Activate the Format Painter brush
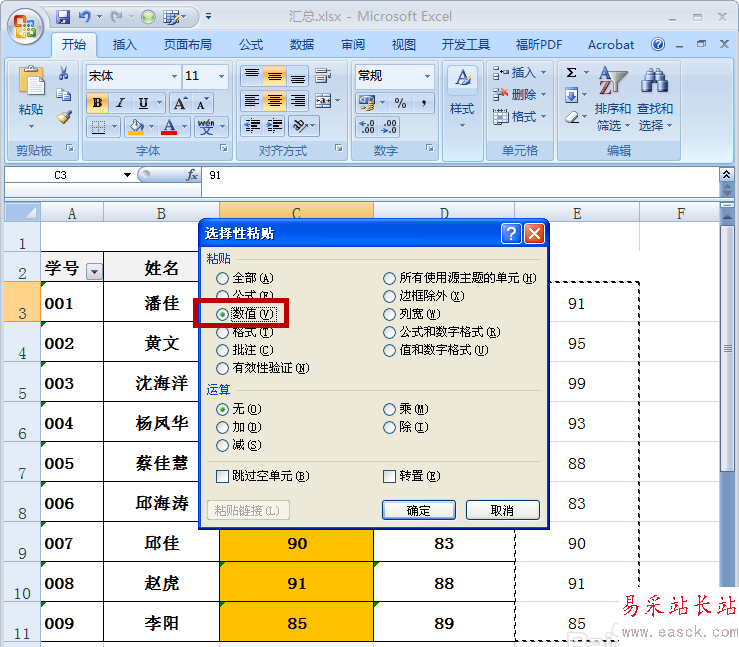The height and width of the screenshot is (647, 739). (64, 116)
